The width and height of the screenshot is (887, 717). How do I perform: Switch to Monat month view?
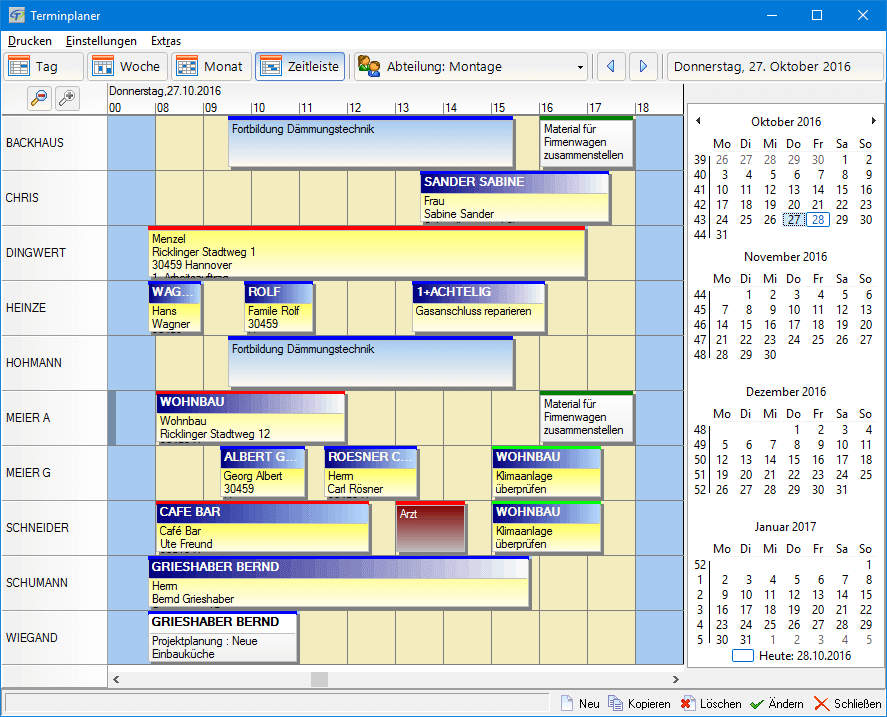tap(210, 67)
